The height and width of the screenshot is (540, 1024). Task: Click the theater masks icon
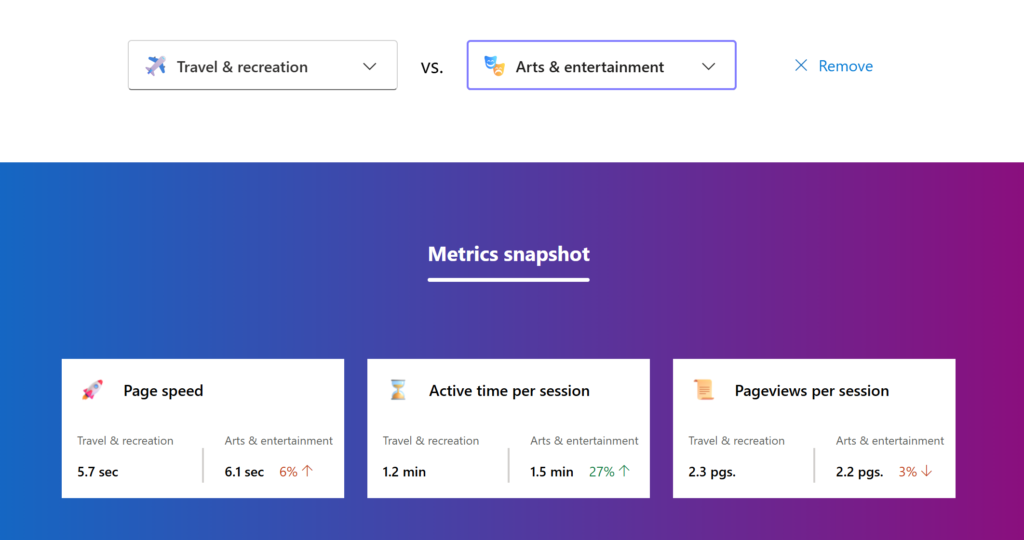[494, 66]
